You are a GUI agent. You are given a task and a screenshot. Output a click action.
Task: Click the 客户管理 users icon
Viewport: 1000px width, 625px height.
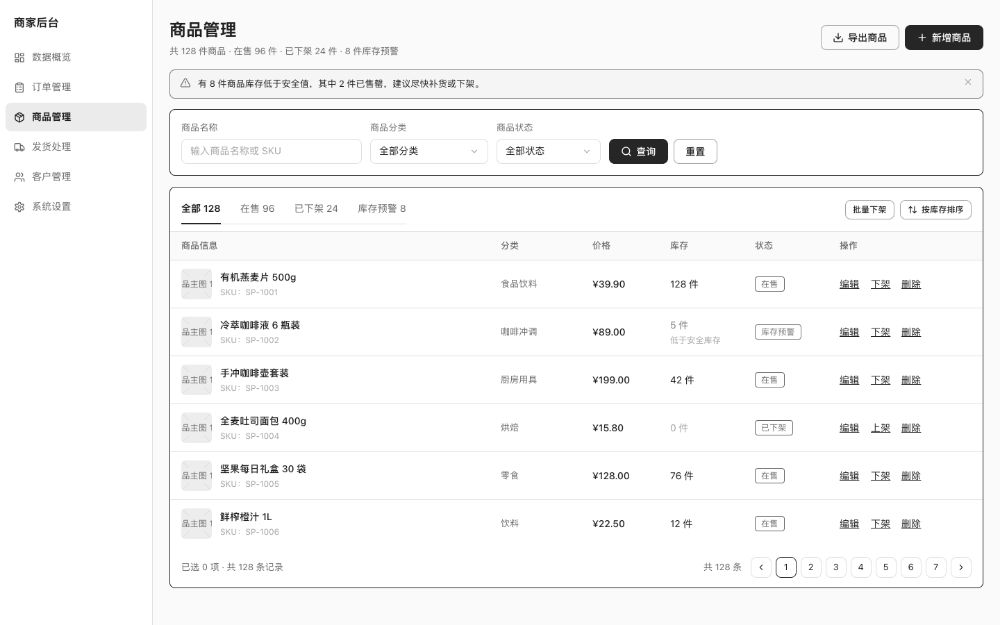pyautogui.click(x=19, y=177)
